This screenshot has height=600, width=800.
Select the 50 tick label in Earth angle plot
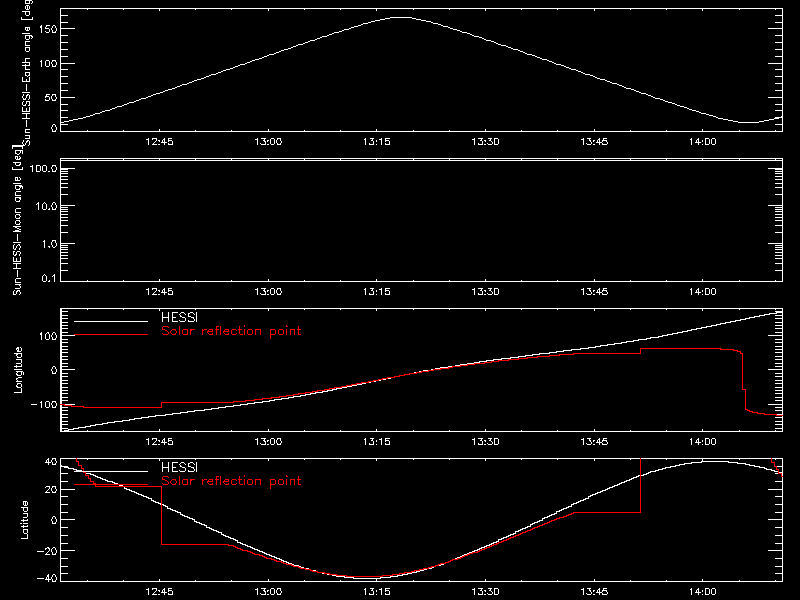pyautogui.click(x=51, y=97)
